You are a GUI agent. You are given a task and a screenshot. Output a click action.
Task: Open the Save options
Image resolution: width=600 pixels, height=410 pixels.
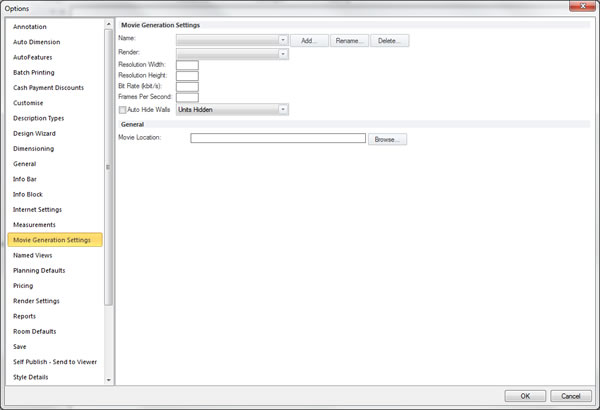coord(20,347)
